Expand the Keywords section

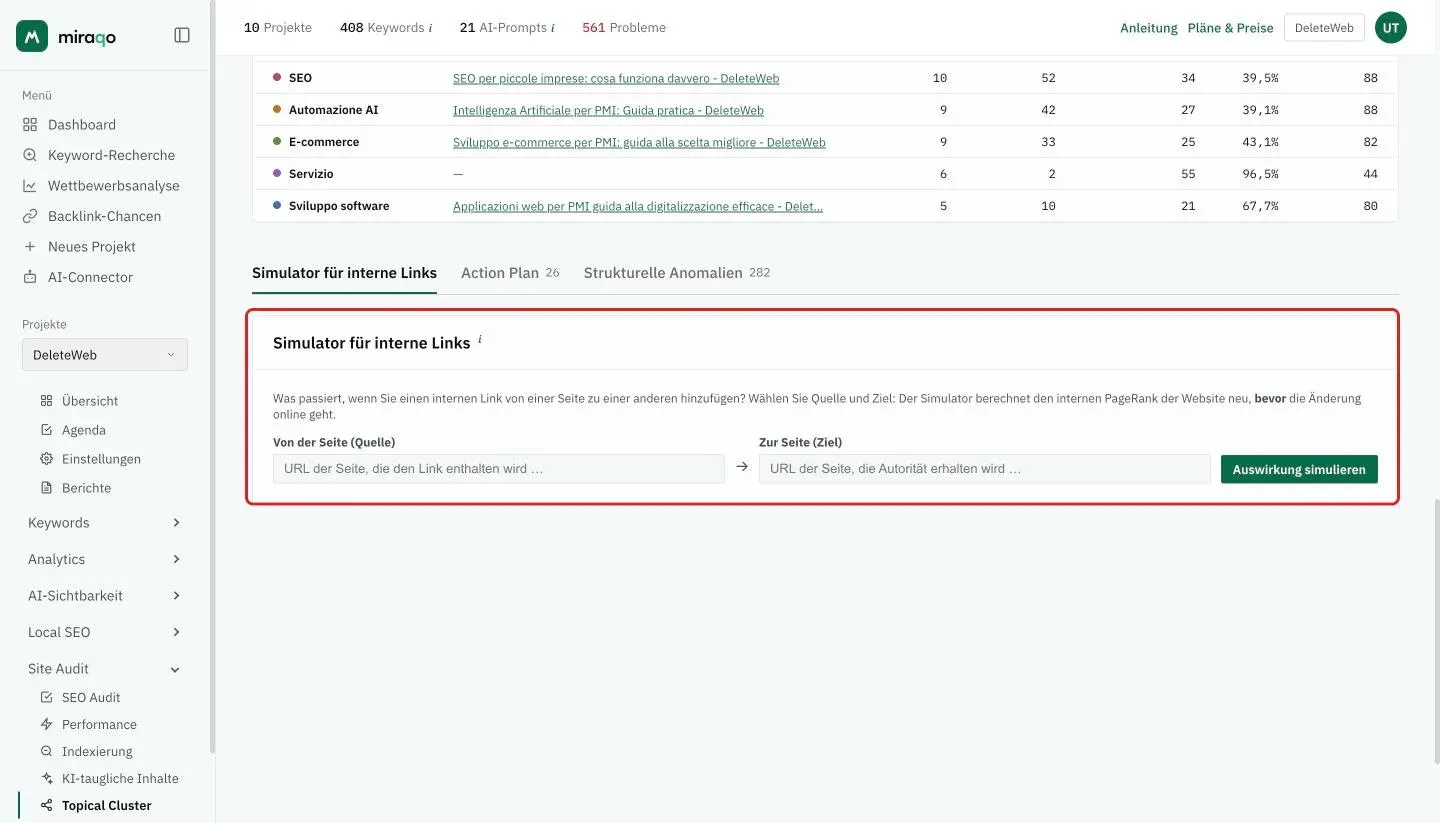[x=105, y=523]
